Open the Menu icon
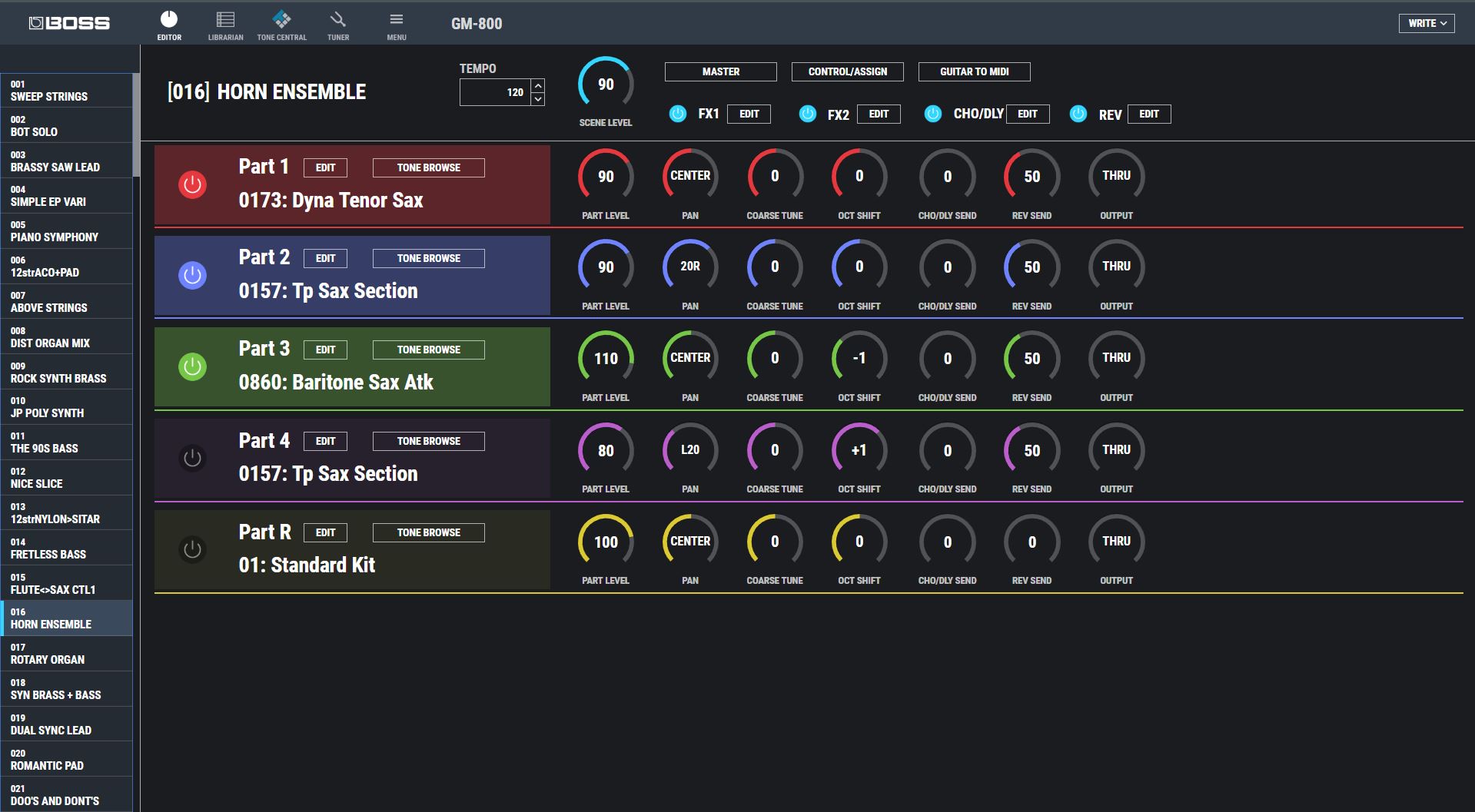 click(x=397, y=23)
